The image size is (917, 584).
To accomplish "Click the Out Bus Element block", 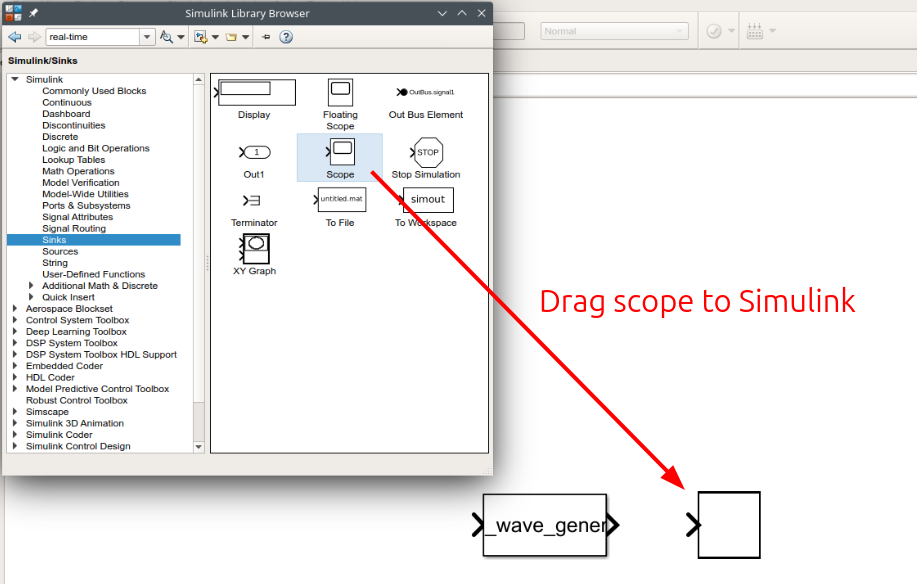I will (x=426, y=91).
